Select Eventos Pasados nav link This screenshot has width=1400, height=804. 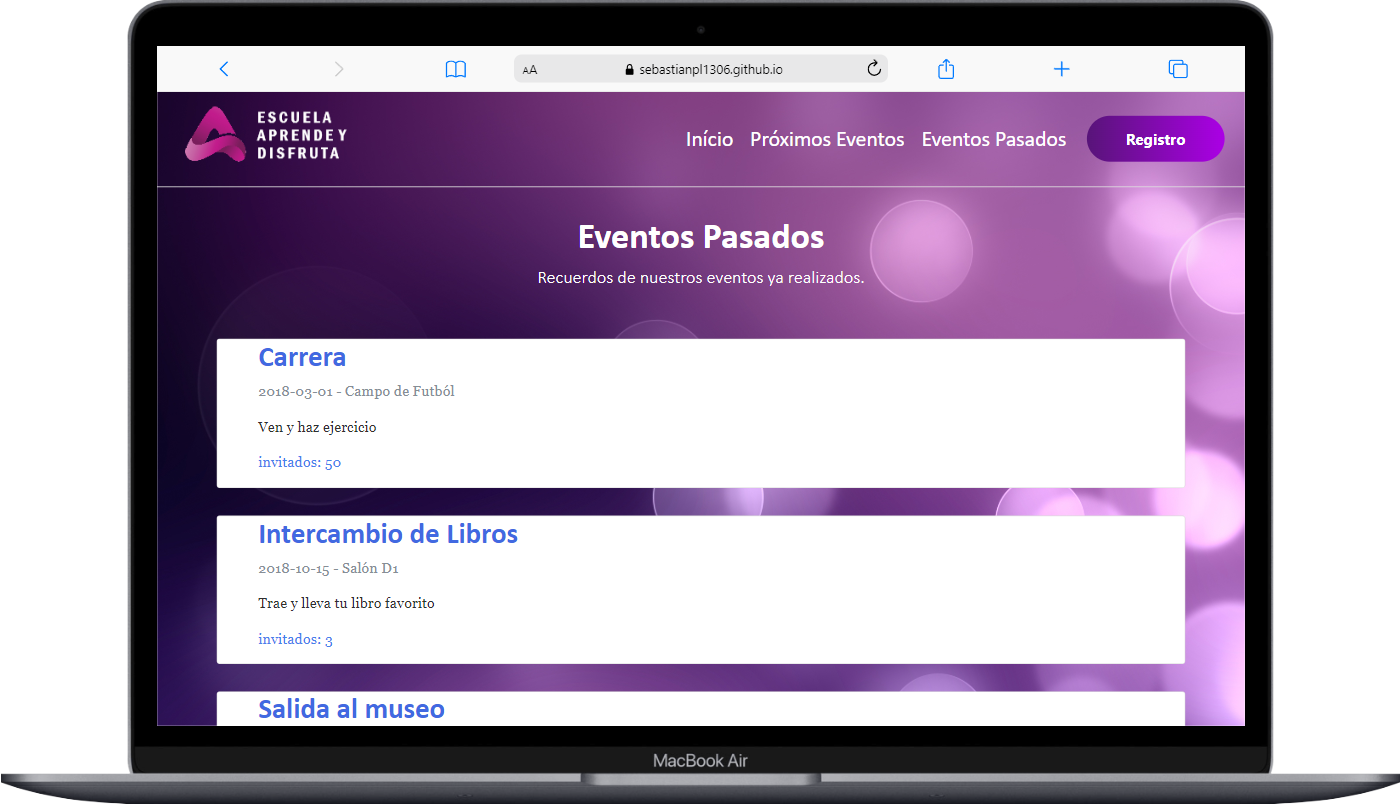tap(993, 140)
